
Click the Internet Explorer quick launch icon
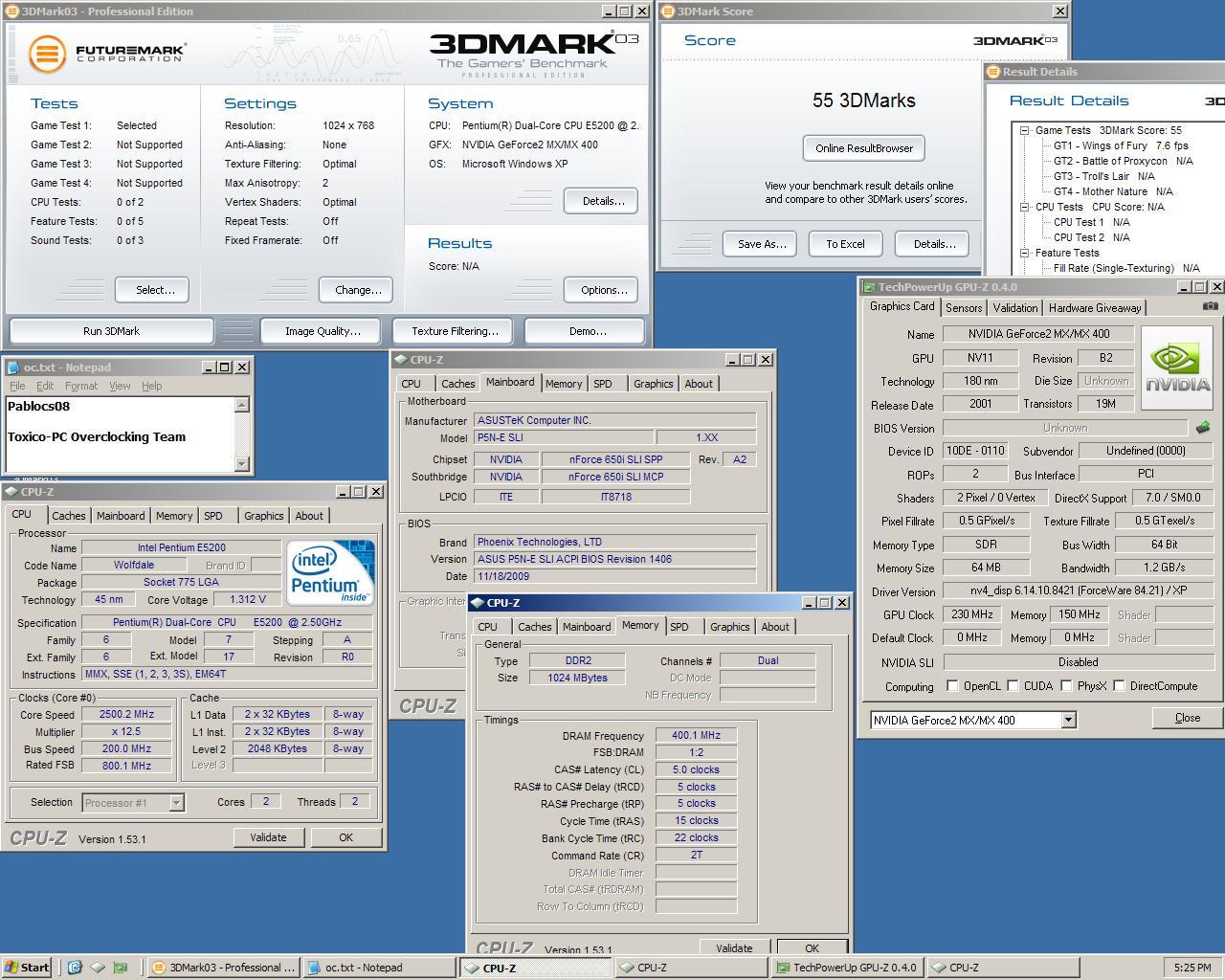point(75,968)
